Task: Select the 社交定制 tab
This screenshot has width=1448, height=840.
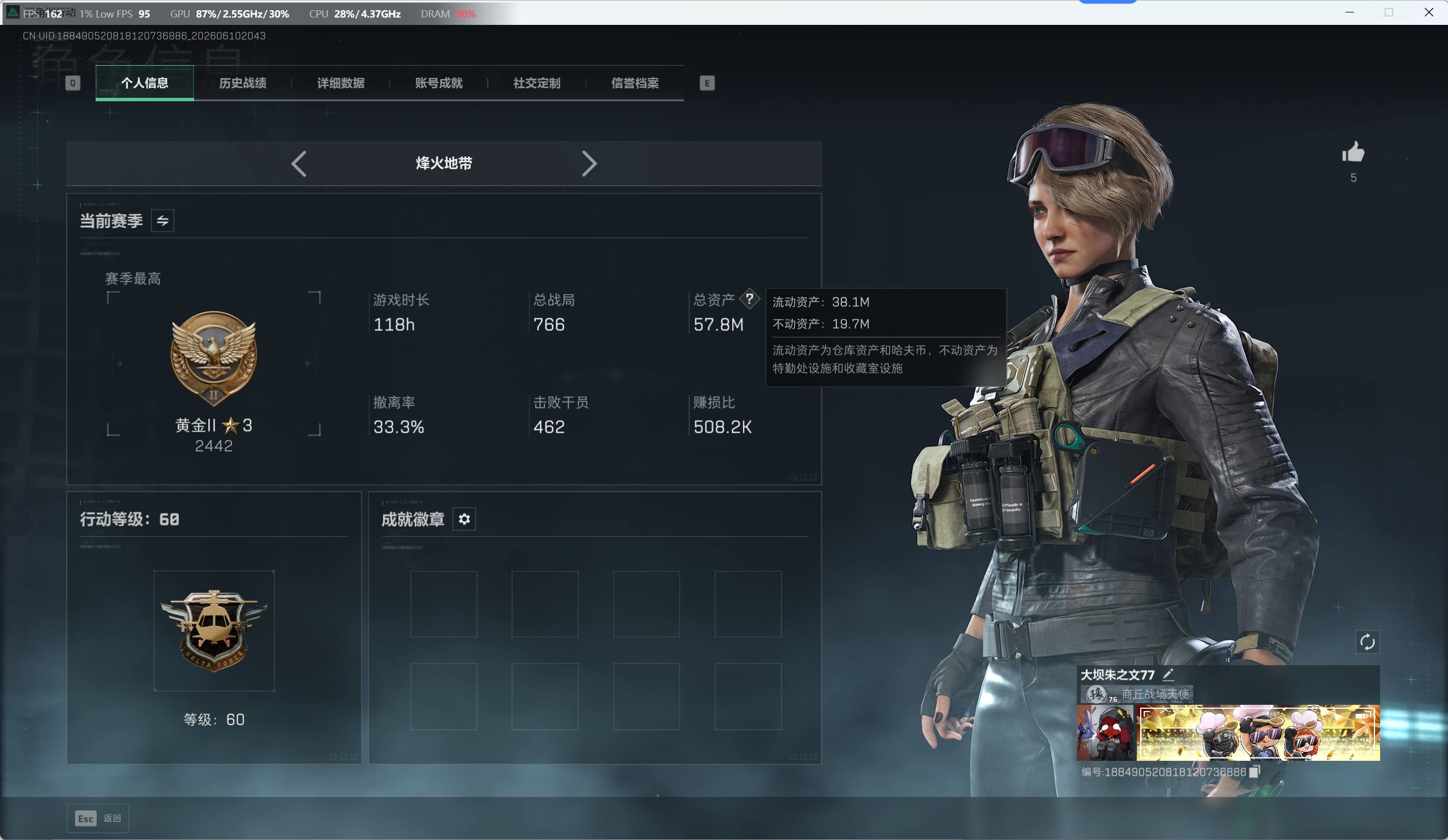Action: [536, 83]
